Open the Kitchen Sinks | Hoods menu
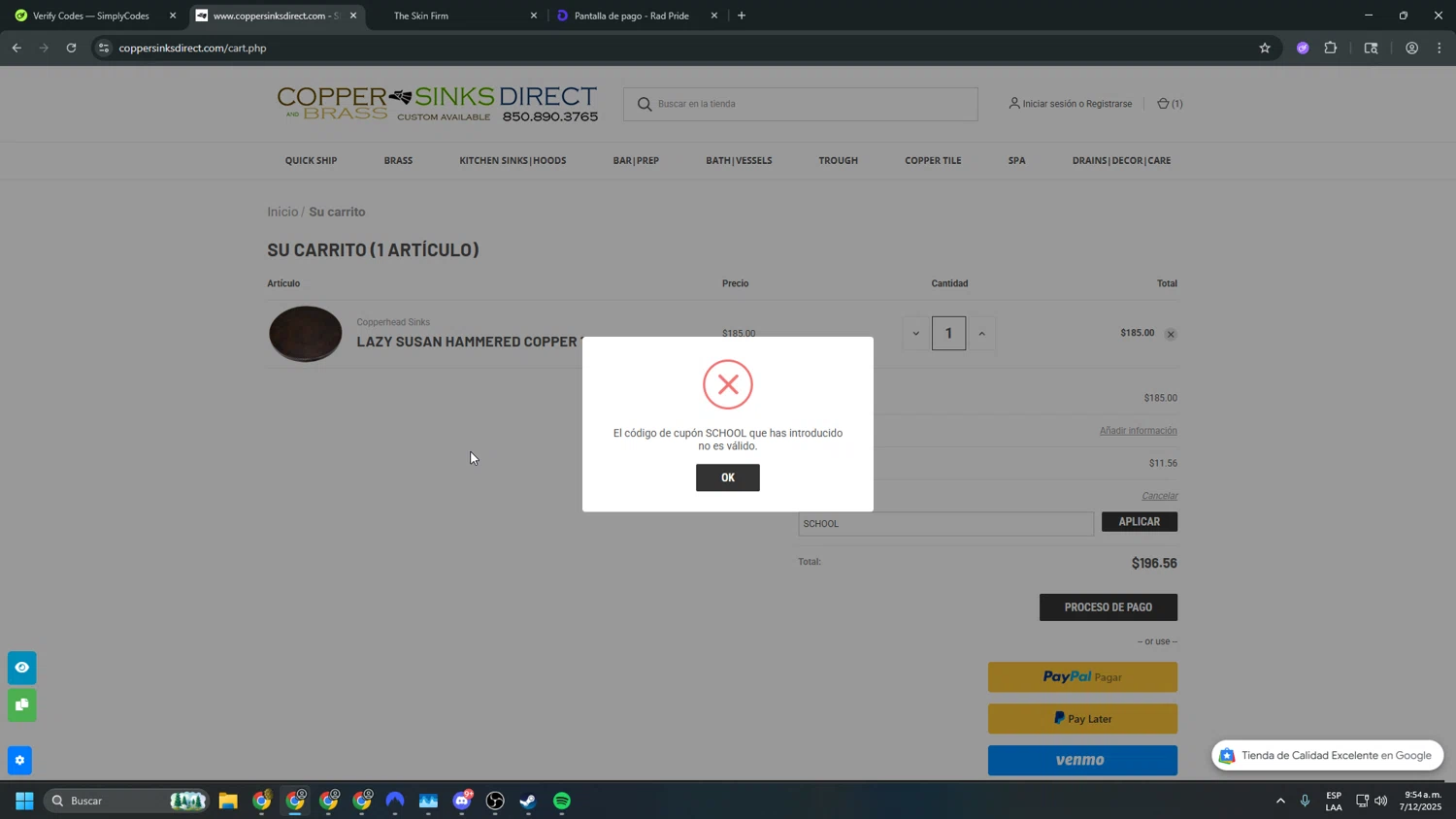The width and height of the screenshot is (1456, 819). click(513, 161)
